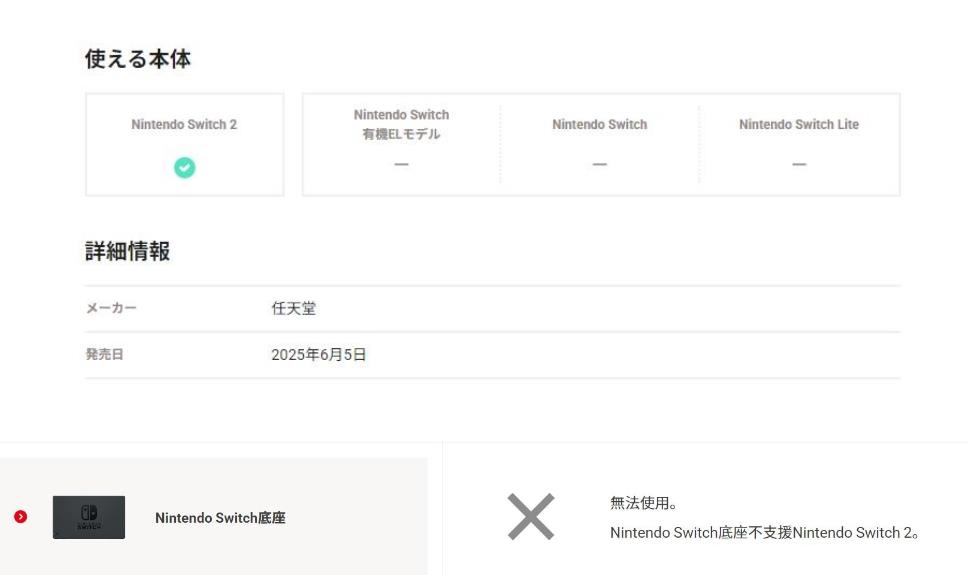Click the red arrow bullet icon

(20, 517)
